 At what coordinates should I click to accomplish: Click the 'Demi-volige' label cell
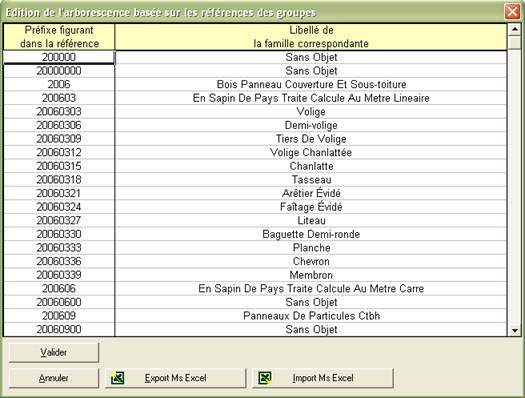coord(311,125)
